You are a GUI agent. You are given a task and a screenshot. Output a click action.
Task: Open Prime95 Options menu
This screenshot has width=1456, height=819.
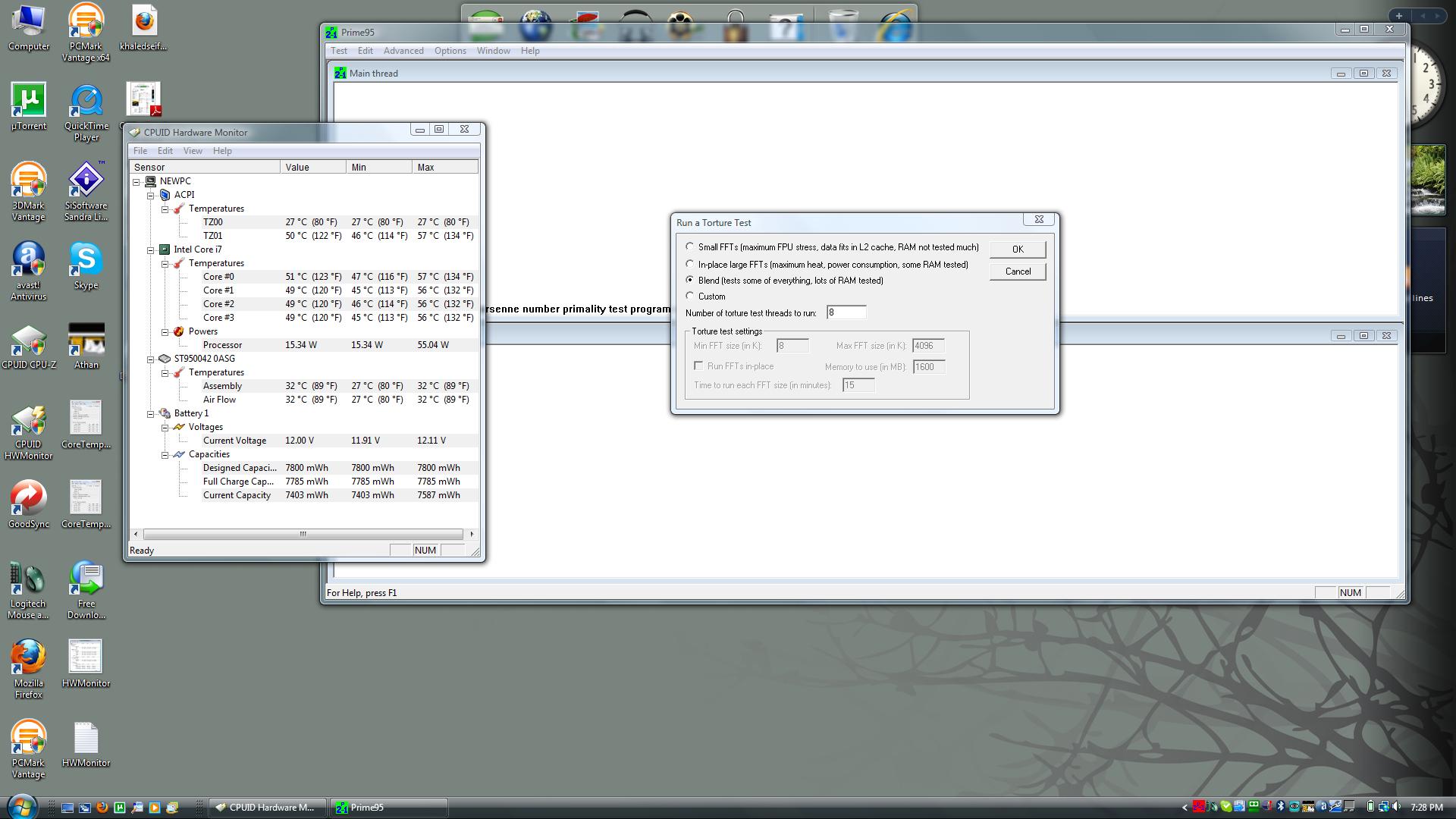point(450,51)
